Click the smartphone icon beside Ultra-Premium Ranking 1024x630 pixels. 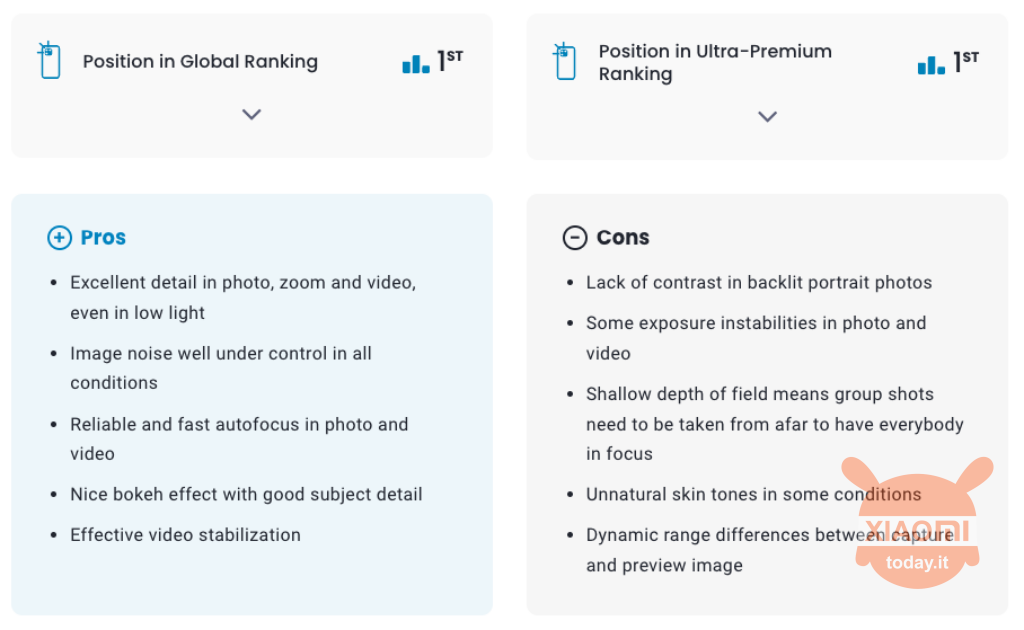(565, 61)
